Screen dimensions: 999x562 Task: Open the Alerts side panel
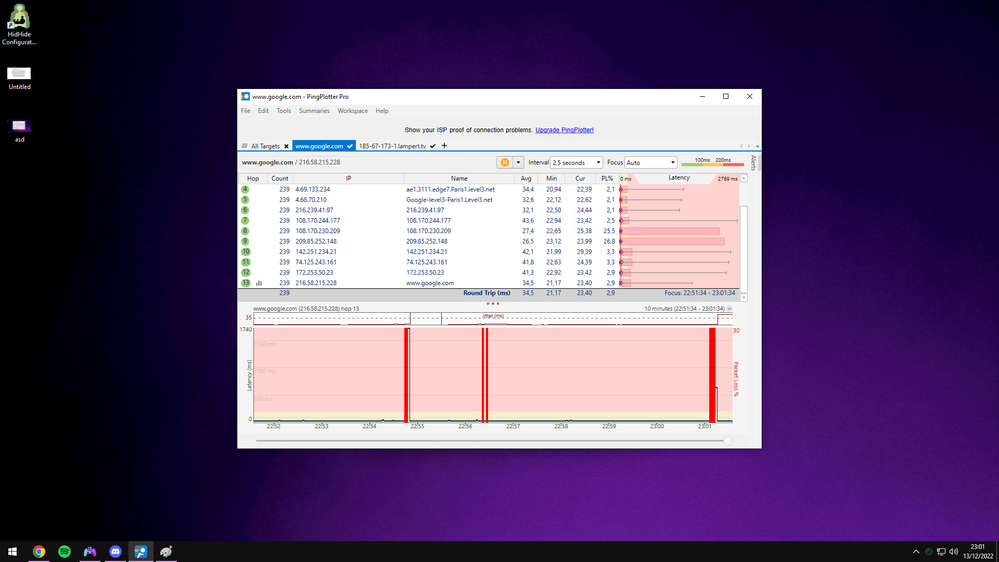tap(753, 162)
